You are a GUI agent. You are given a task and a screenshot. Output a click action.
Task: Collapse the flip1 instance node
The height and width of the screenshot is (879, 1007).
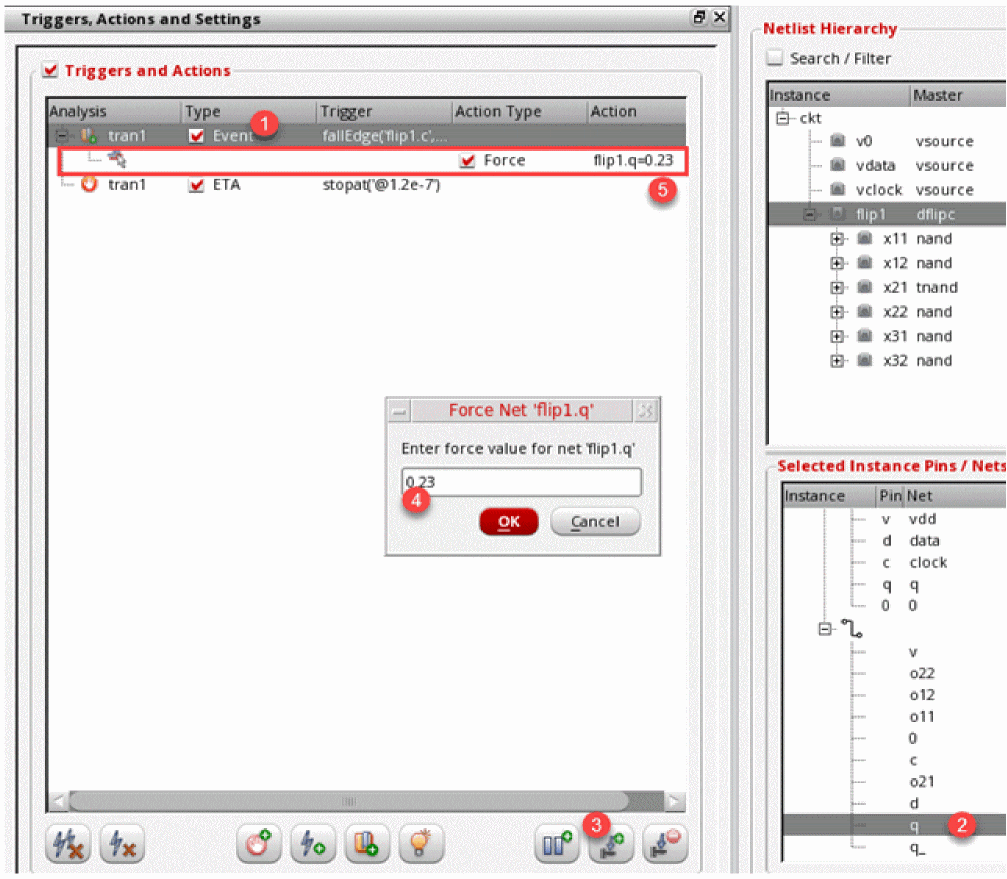coord(810,214)
